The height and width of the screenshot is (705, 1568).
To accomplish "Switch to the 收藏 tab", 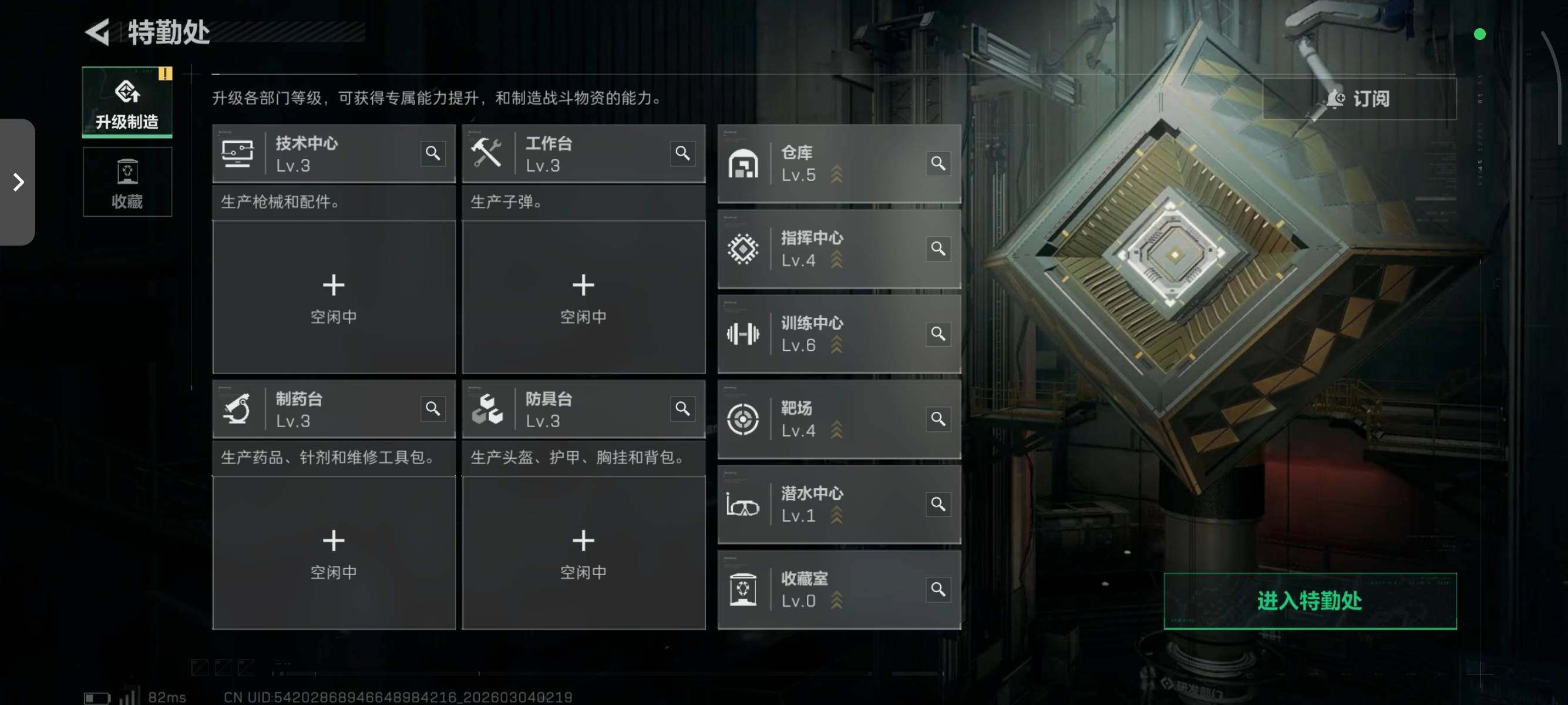I will point(127,182).
